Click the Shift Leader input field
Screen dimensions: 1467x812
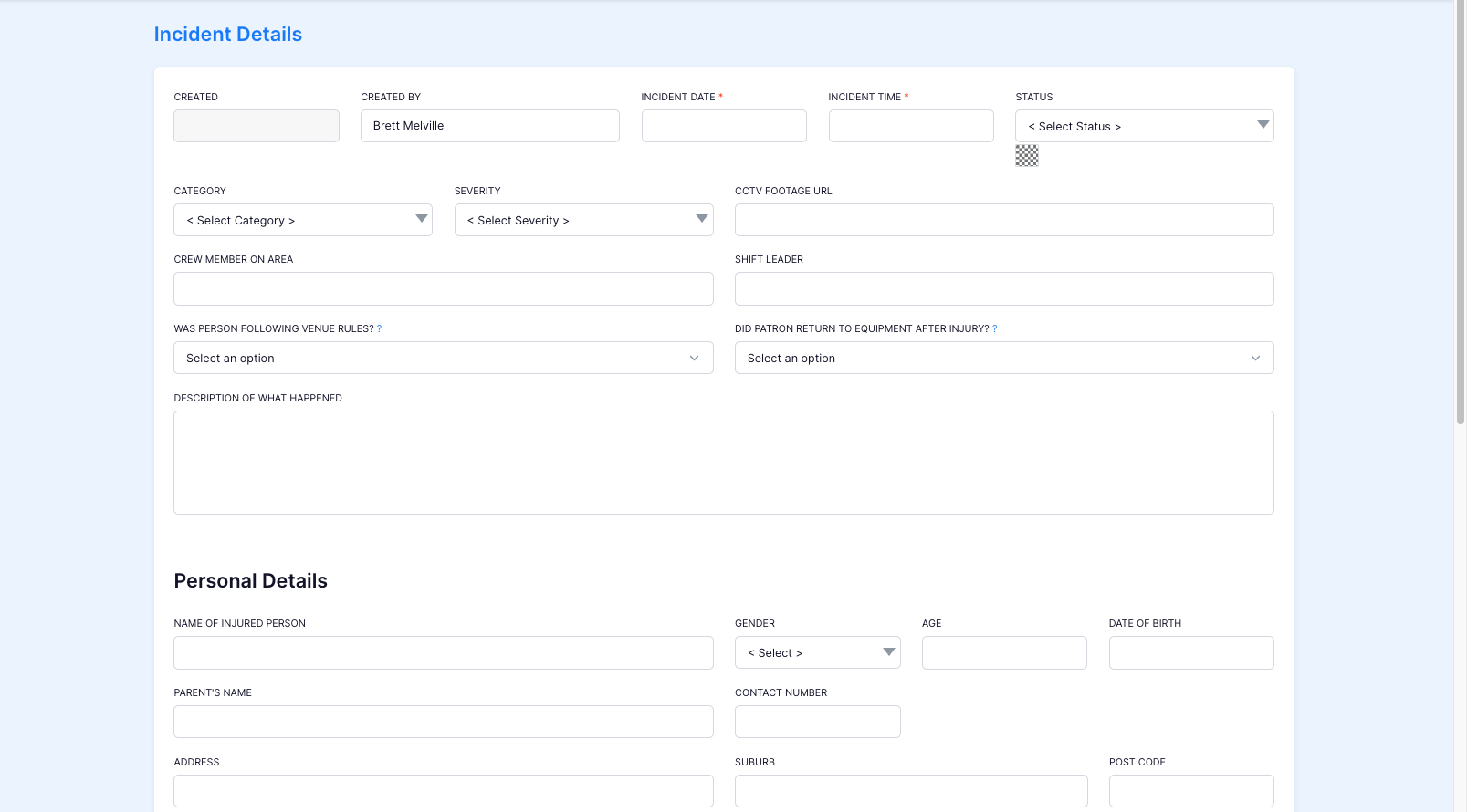tap(1004, 288)
